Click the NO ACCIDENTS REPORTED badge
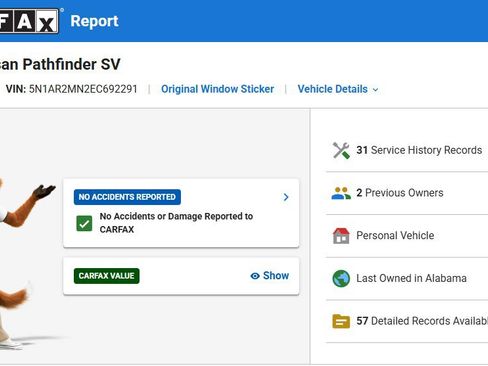 point(127,197)
